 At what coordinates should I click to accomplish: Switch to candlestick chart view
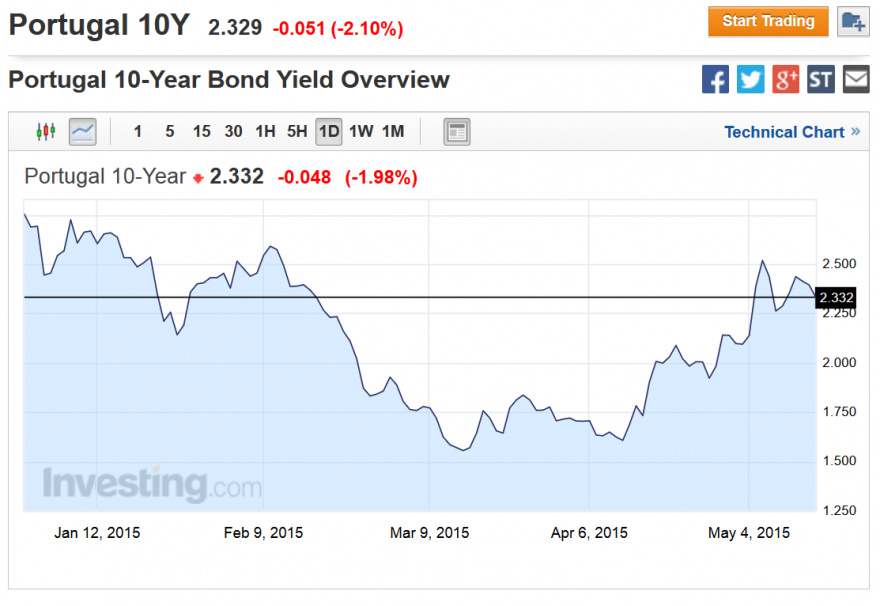(45, 131)
